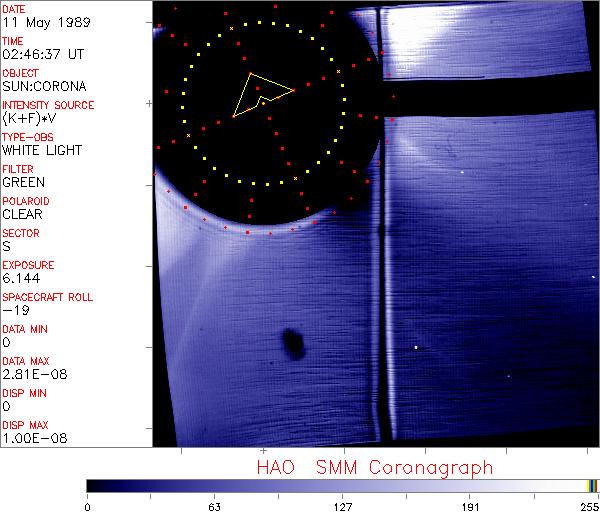This screenshot has height=512, width=600.
Task: Click the color bar at value 127
Action: tap(342, 485)
